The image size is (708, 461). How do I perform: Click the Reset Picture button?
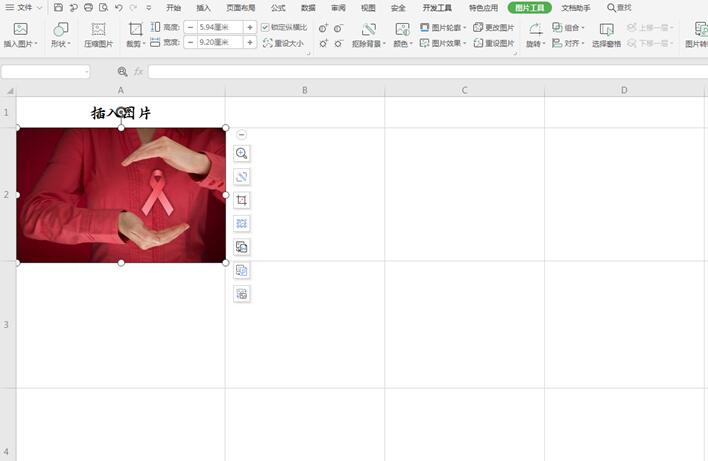pyautogui.click(x=494, y=43)
